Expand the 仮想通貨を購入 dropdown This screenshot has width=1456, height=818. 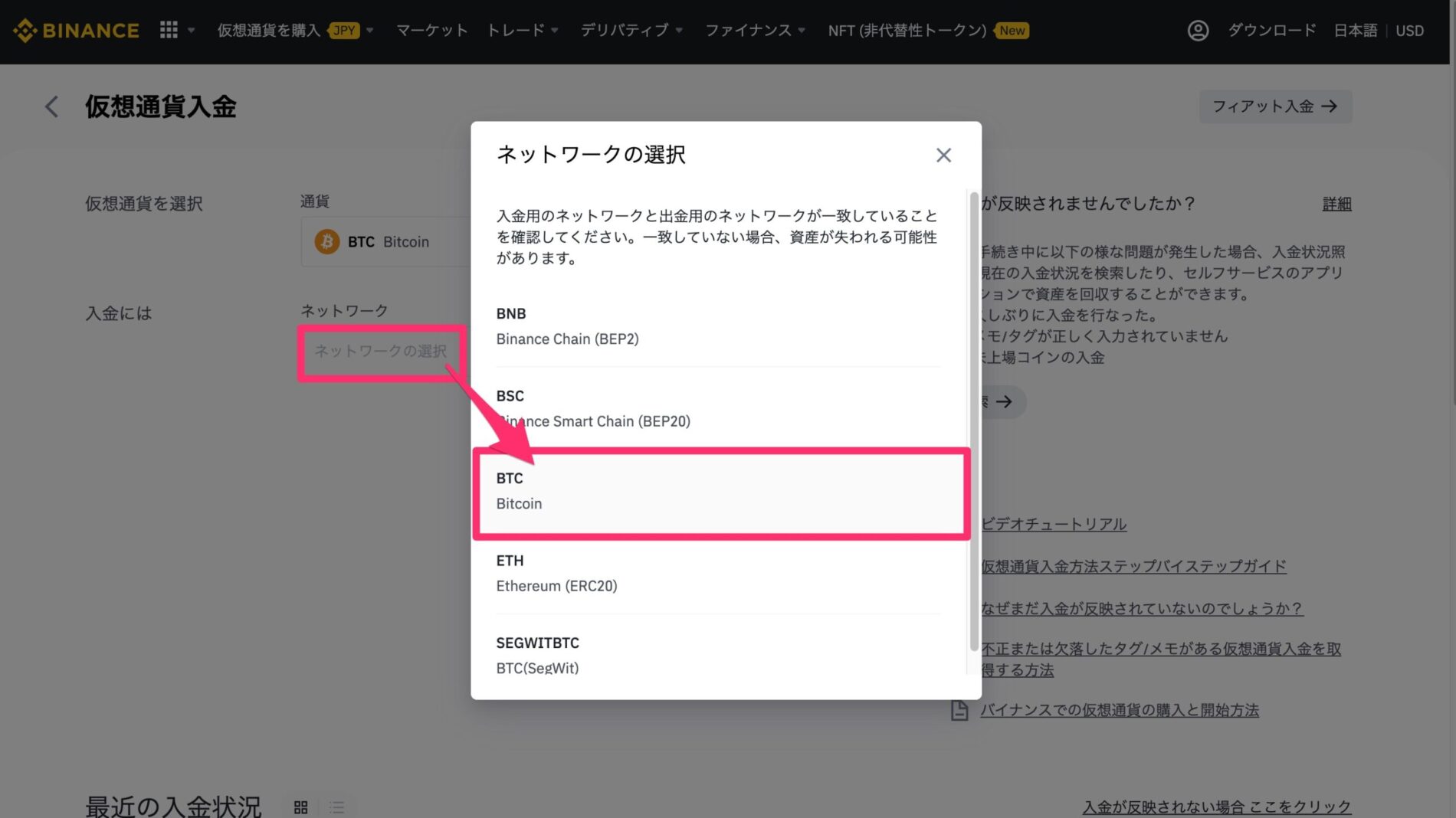[295, 31]
